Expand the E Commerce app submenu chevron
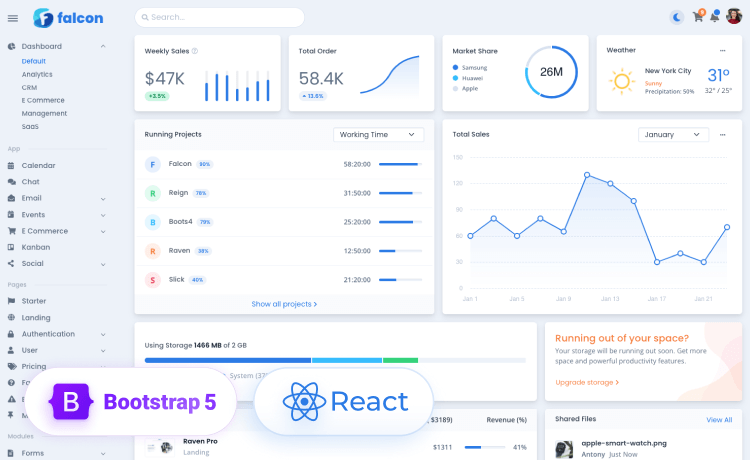This screenshot has height=460, width=750. pyautogui.click(x=103, y=231)
